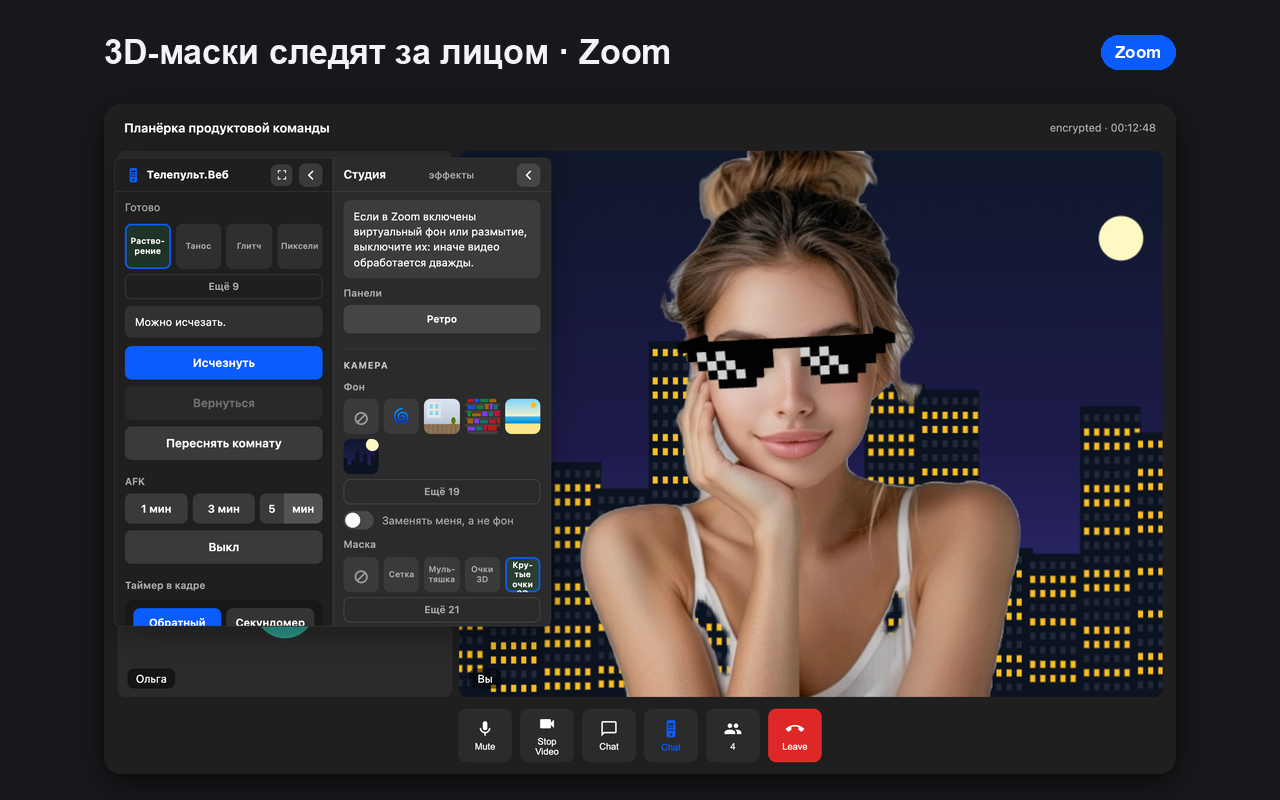Select the Мультяшка mask

pos(442,575)
